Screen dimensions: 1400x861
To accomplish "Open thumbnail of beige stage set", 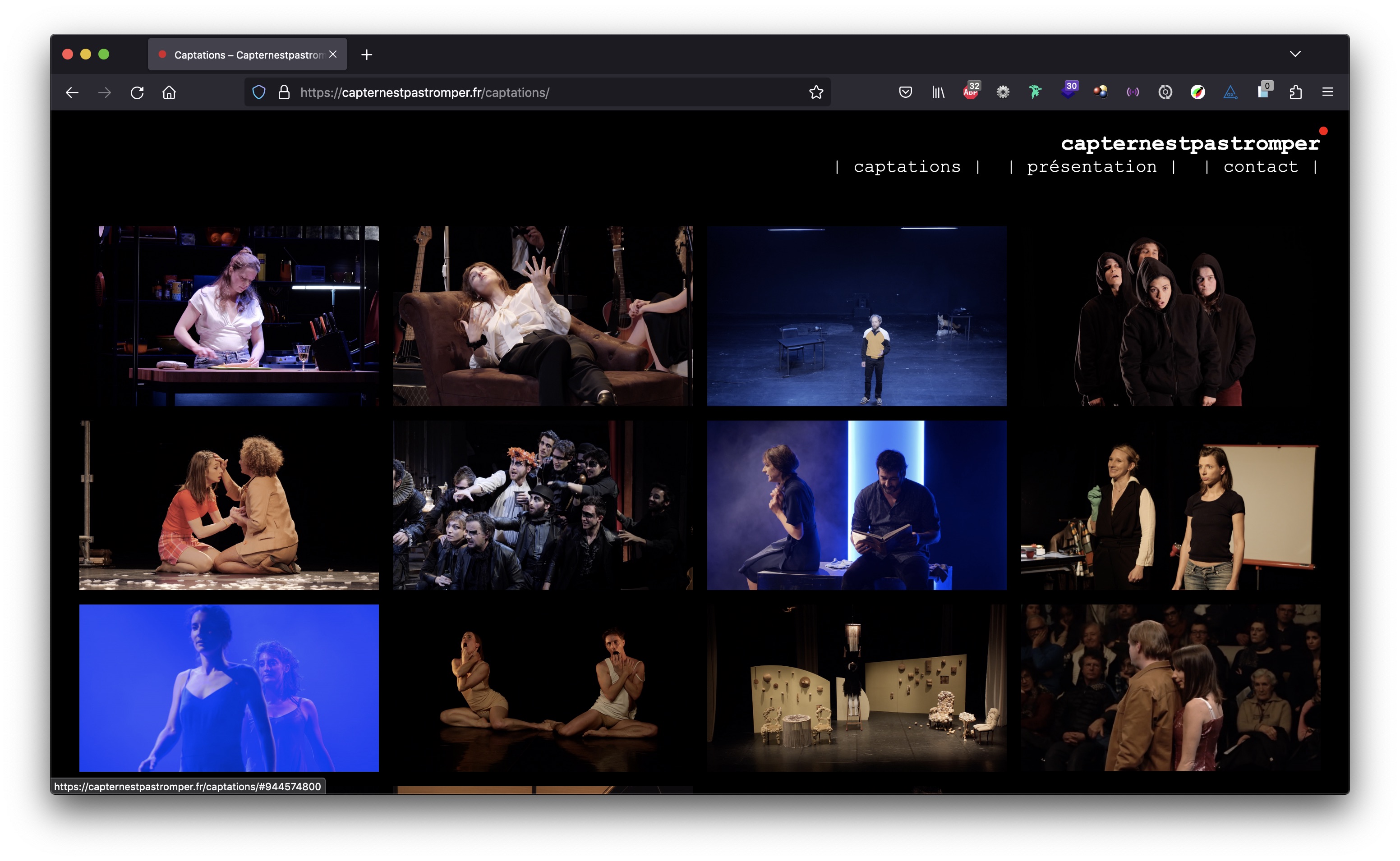I will click(857, 688).
